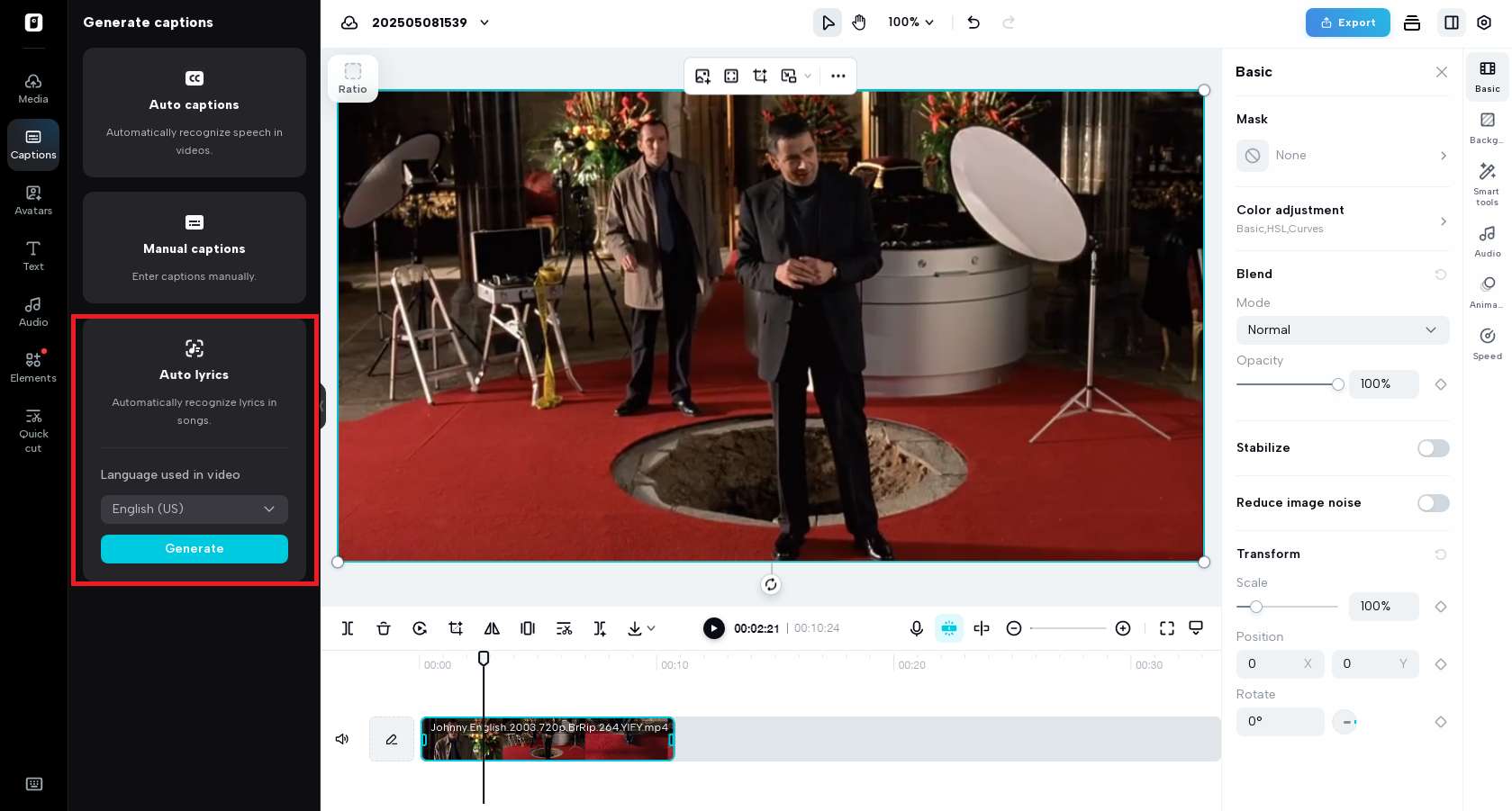1512x811 pixels.
Task: Switch to the Speed tab
Action: [1486, 342]
